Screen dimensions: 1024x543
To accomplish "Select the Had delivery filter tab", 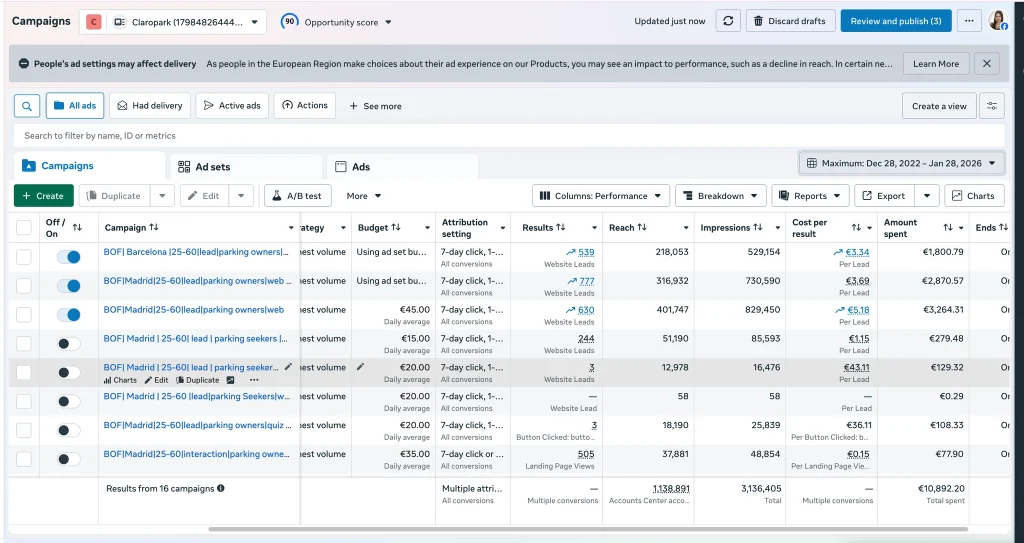I will pos(149,106).
